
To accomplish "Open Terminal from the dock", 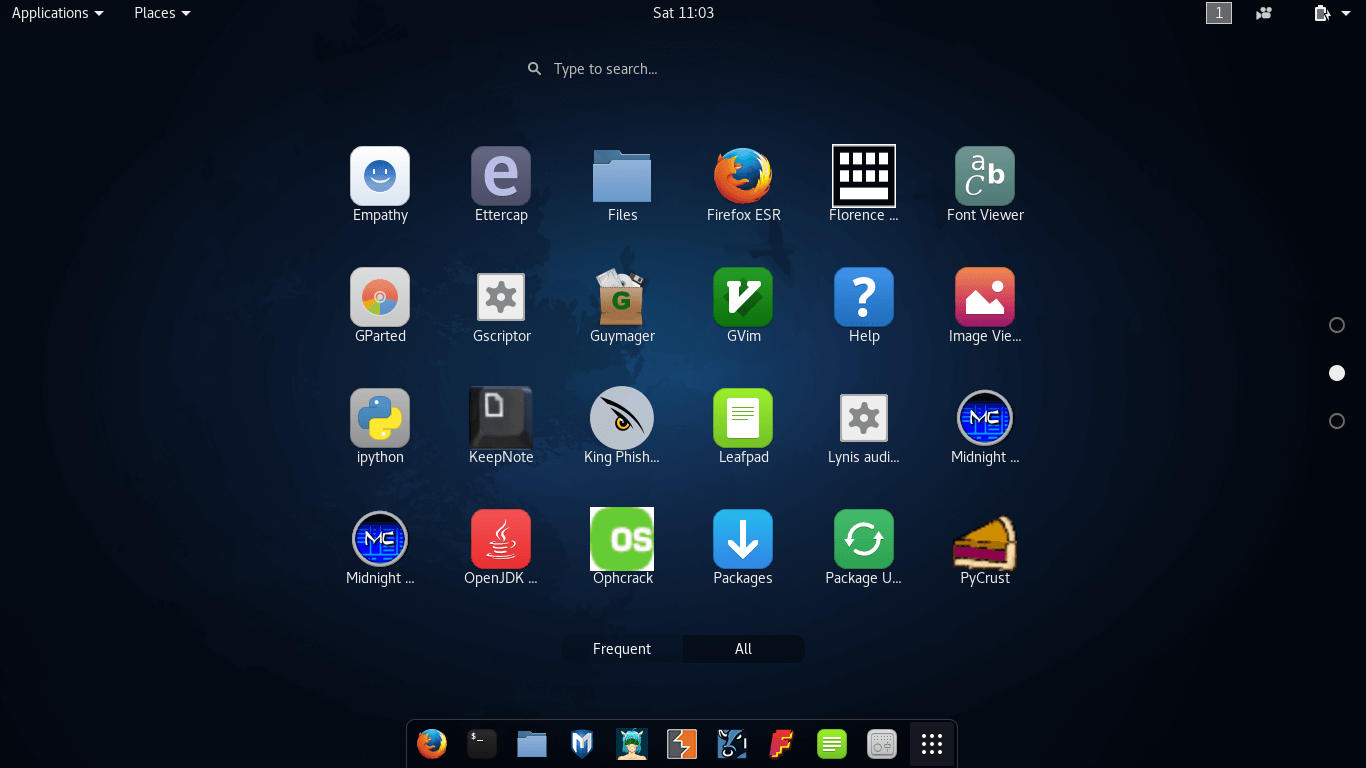I will [x=482, y=744].
